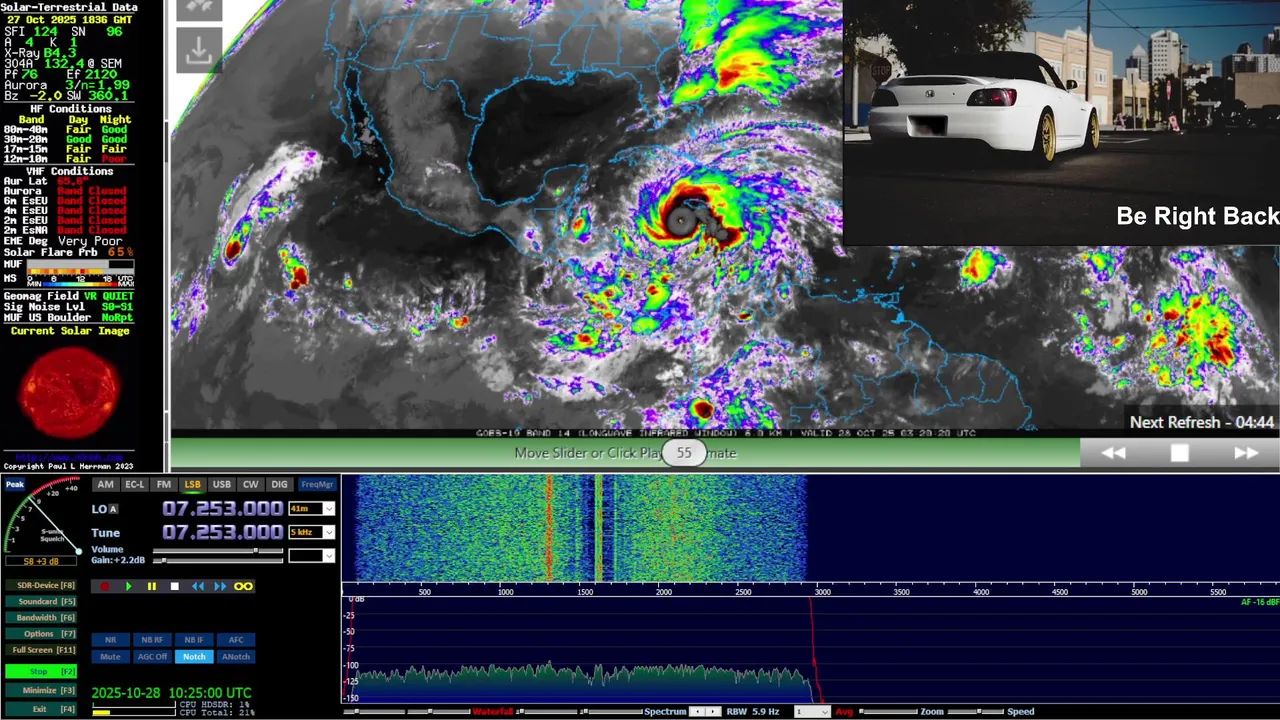The width and height of the screenshot is (1280, 720).
Task: Click the yellow Pause button
Action: 151,587
